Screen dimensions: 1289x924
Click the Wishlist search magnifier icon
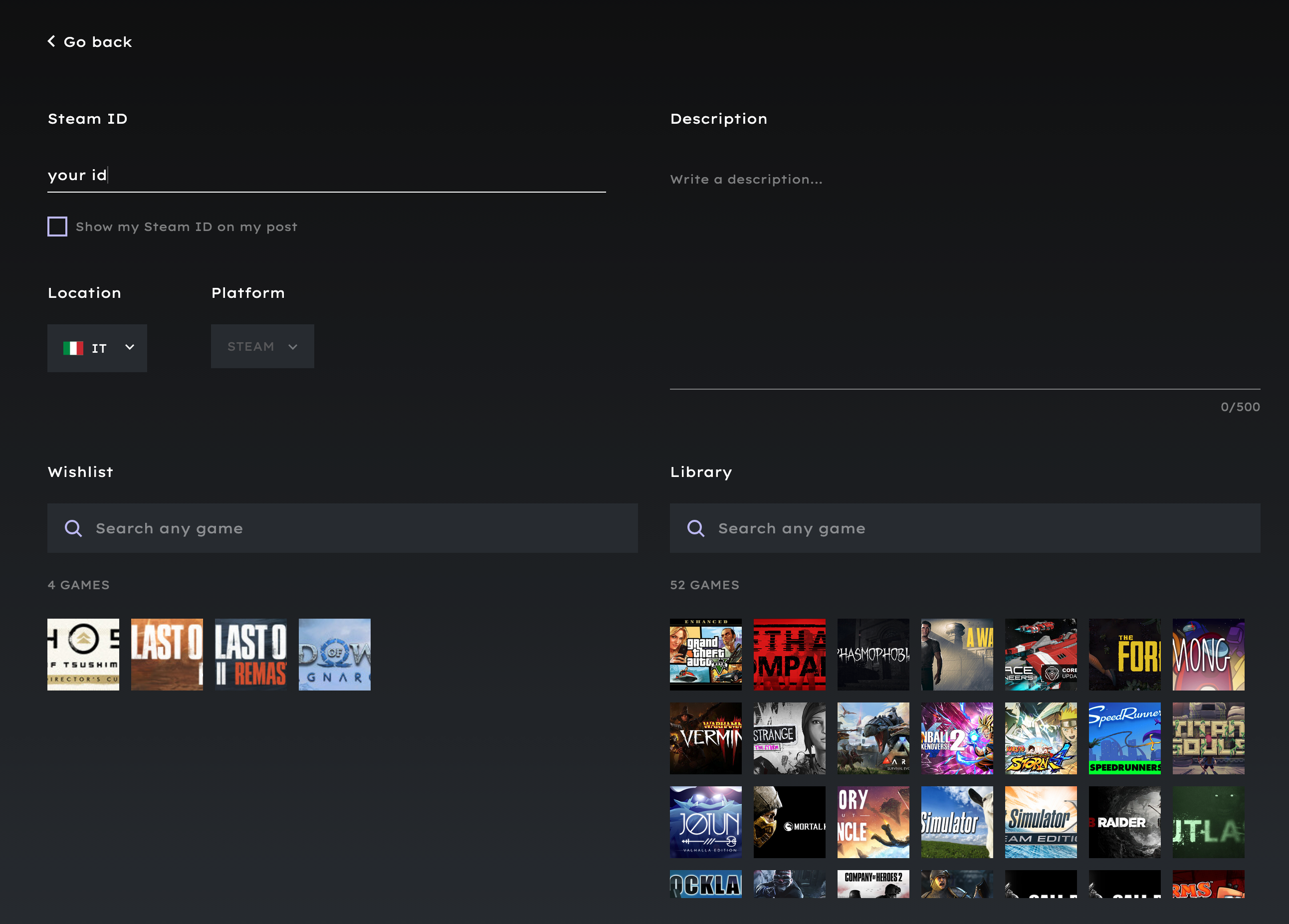[x=73, y=528]
